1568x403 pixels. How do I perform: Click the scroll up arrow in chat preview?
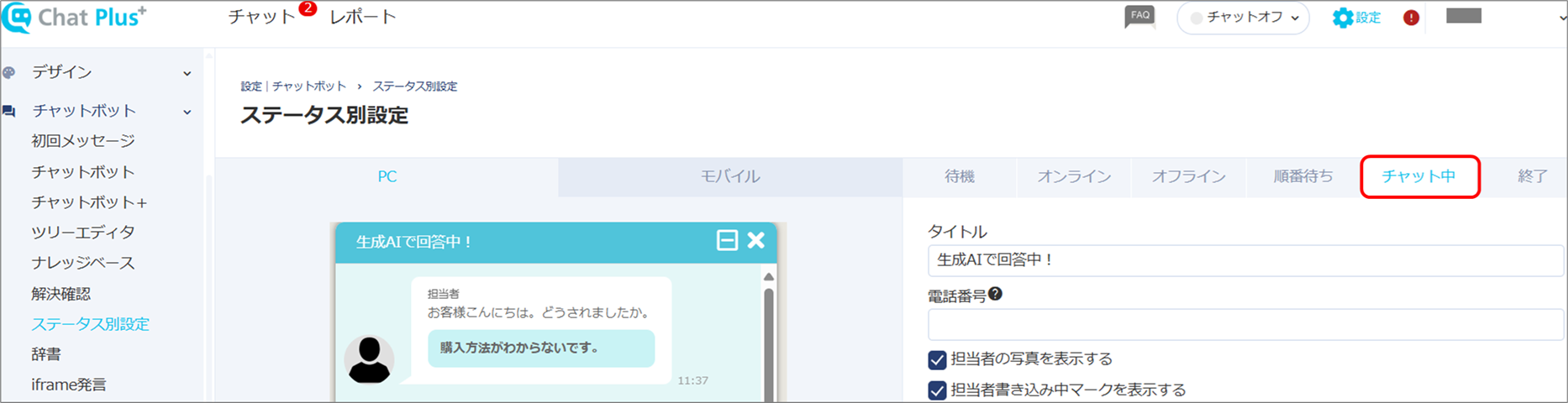768,276
